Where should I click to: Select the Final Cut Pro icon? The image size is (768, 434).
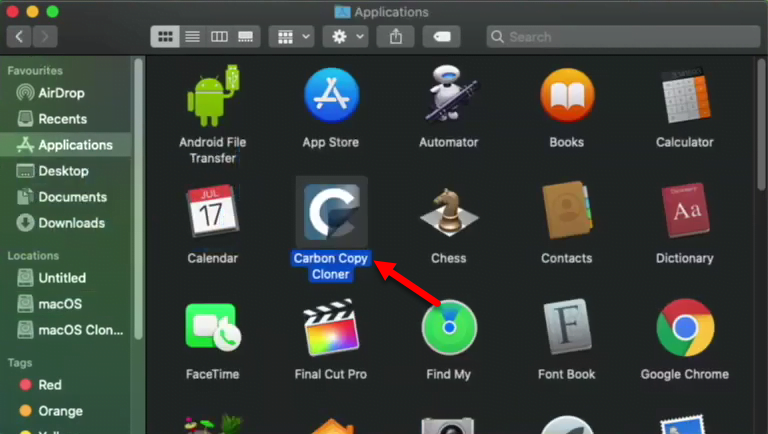coord(331,327)
